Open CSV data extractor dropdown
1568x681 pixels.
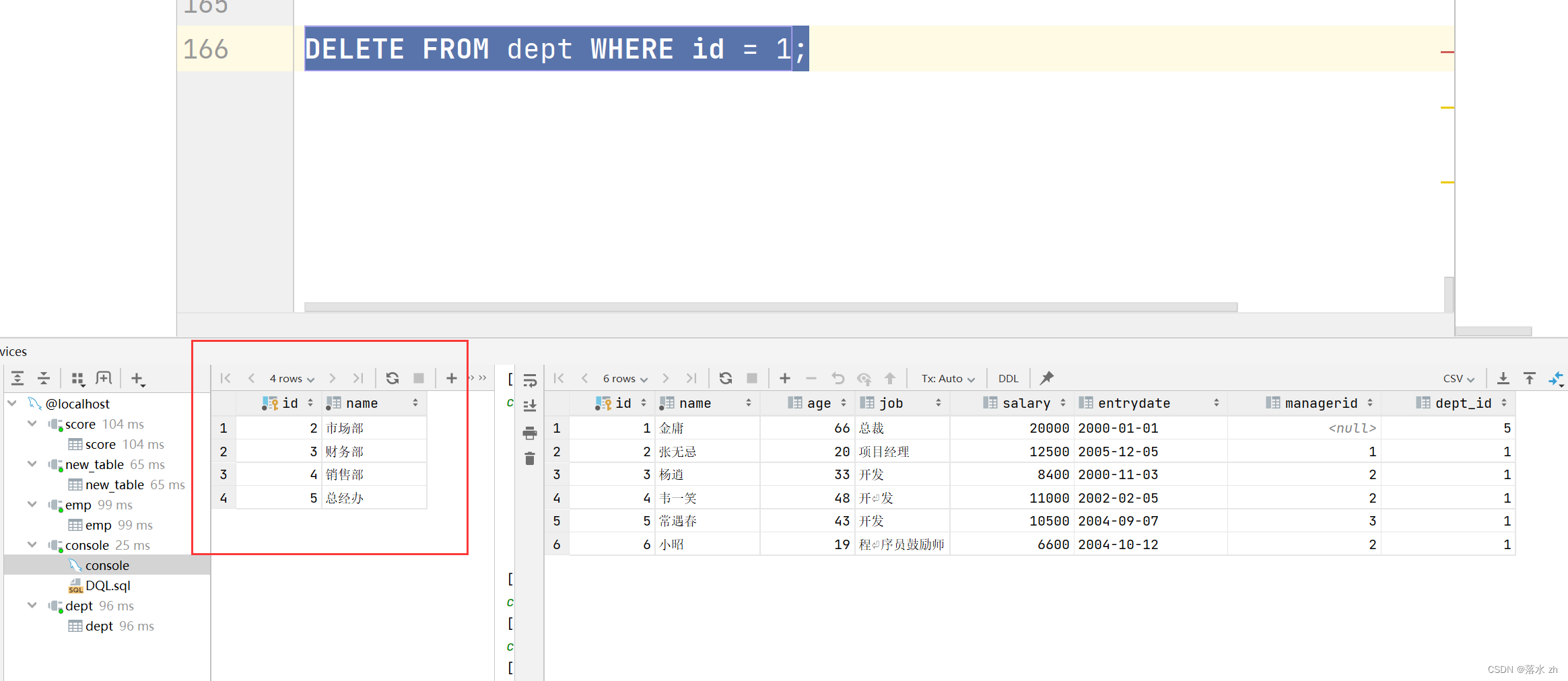coord(1458,379)
